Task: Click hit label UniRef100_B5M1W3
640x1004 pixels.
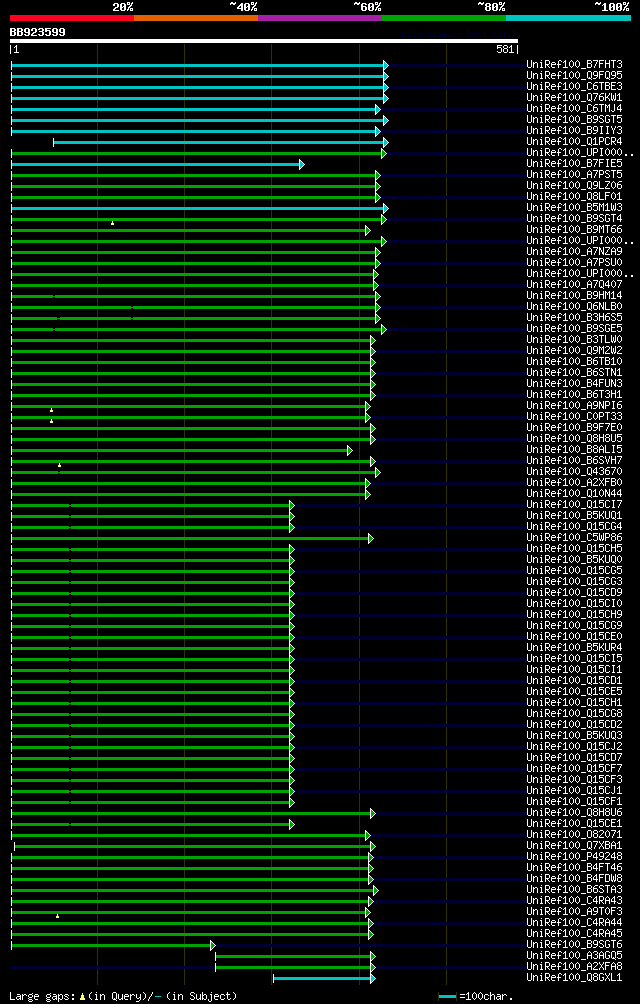Action: pos(574,208)
